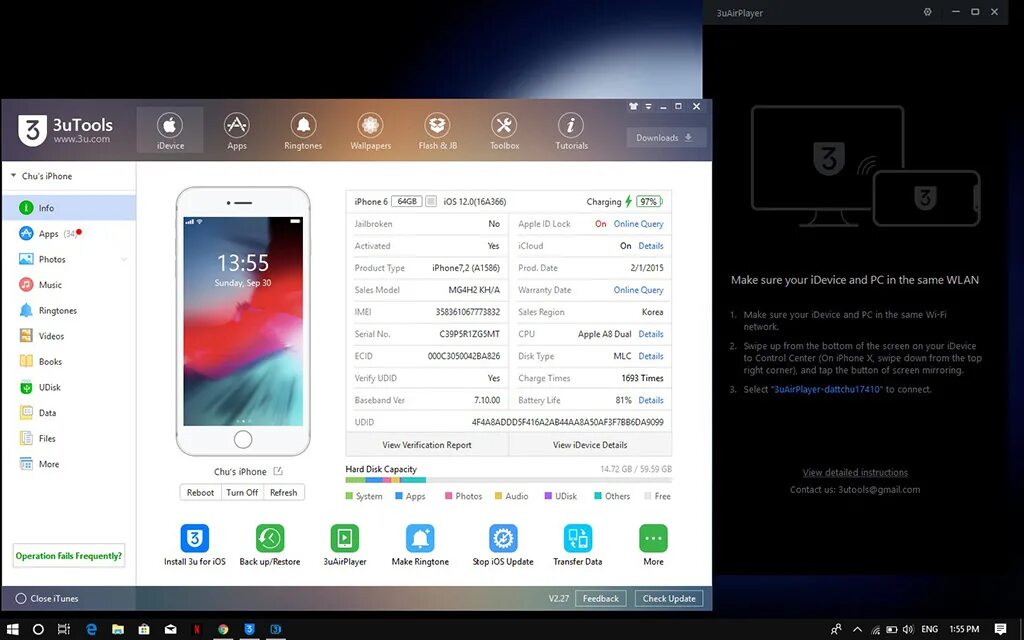Open View Verification Report
Viewport: 1024px width, 640px height.
click(426, 445)
